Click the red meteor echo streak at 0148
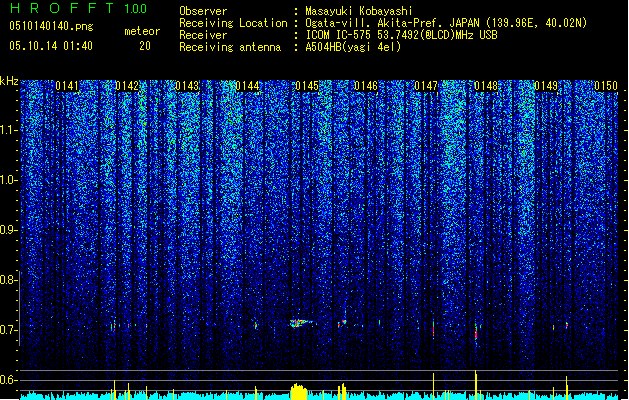 coord(476,331)
